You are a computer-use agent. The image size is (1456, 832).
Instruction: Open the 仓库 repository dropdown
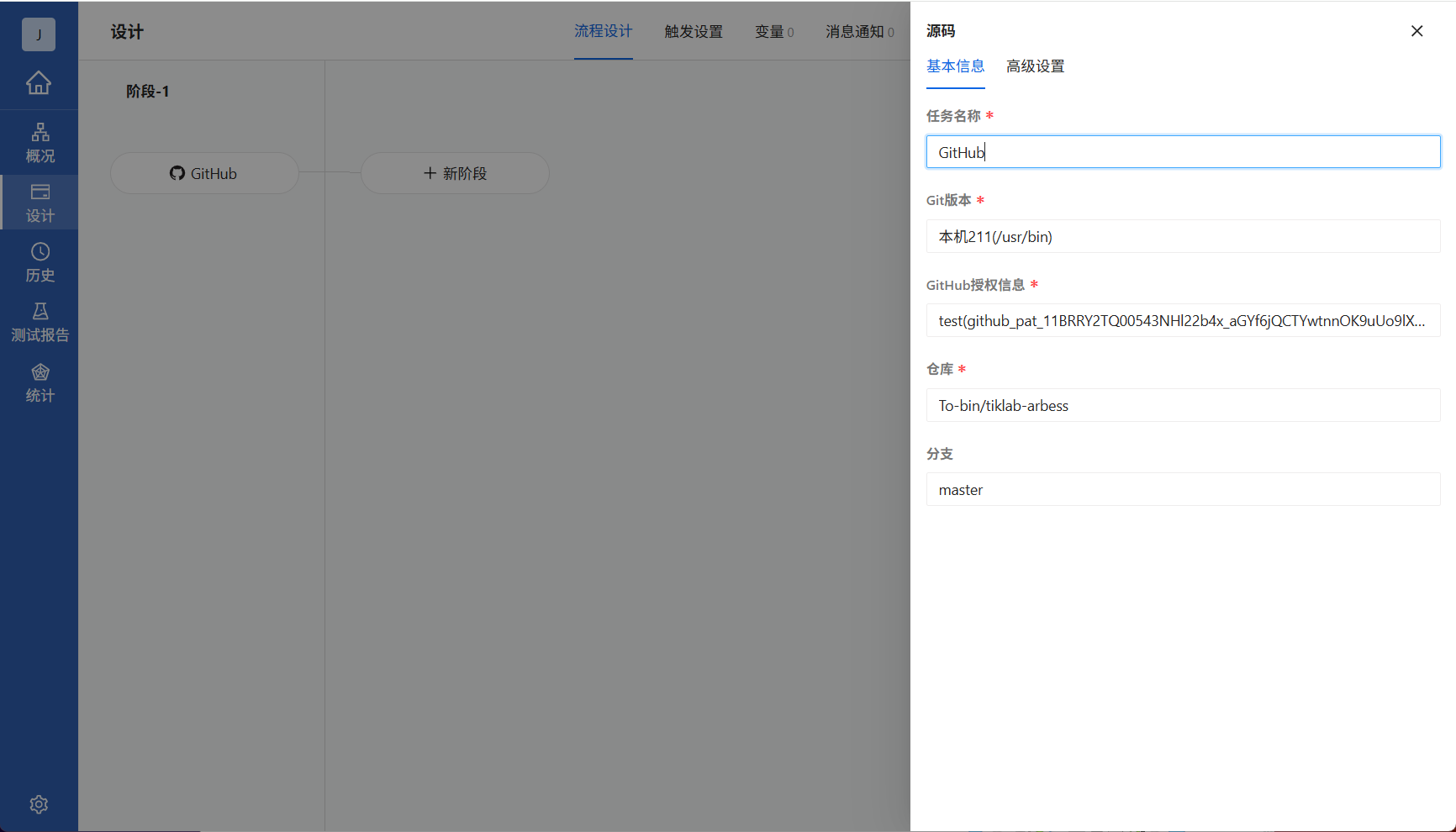(1182, 405)
